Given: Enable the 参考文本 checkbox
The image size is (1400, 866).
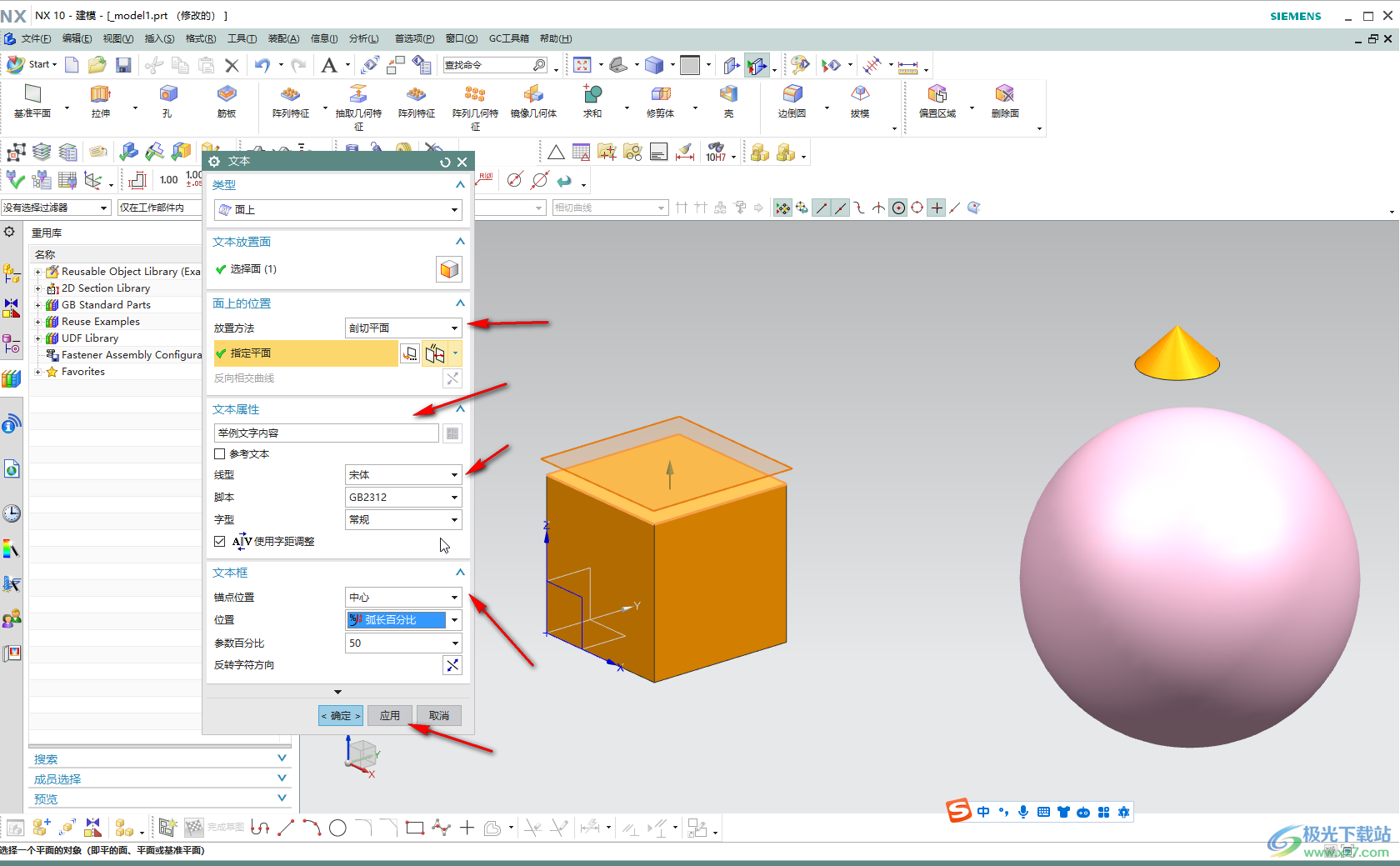Looking at the screenshot, I should 220,454.
